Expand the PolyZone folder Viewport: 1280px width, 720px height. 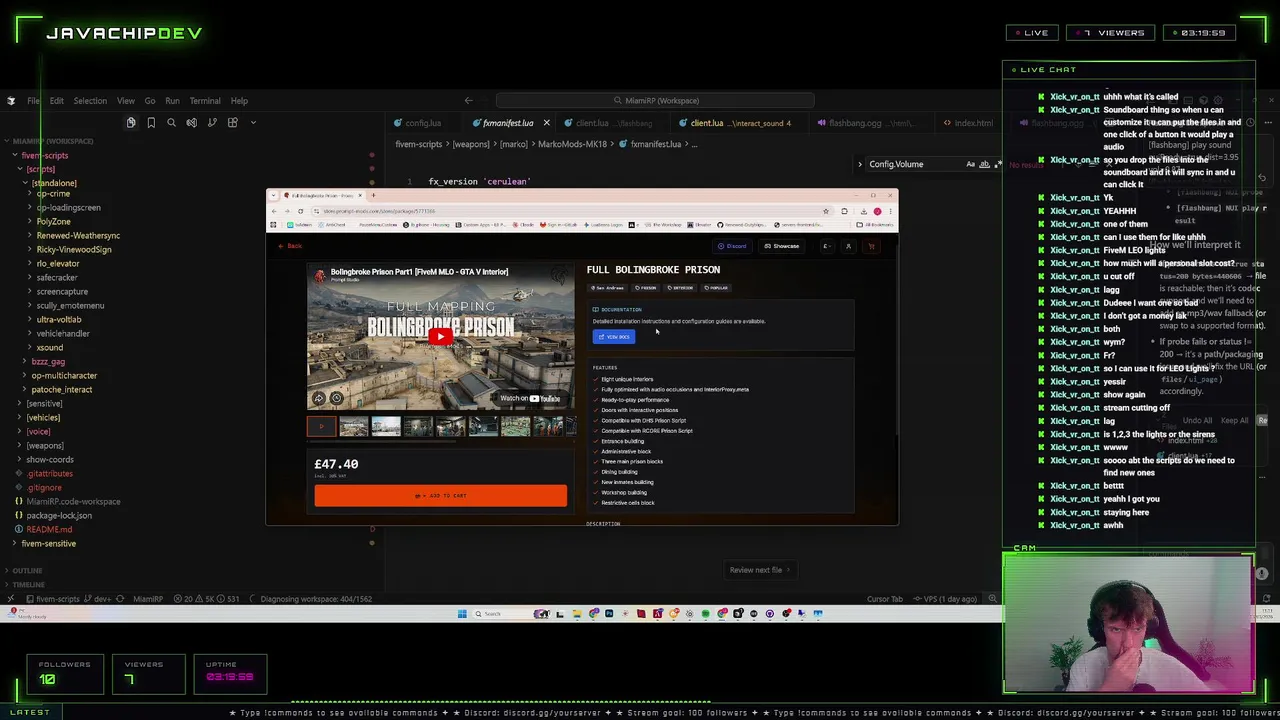pos(54,221)
